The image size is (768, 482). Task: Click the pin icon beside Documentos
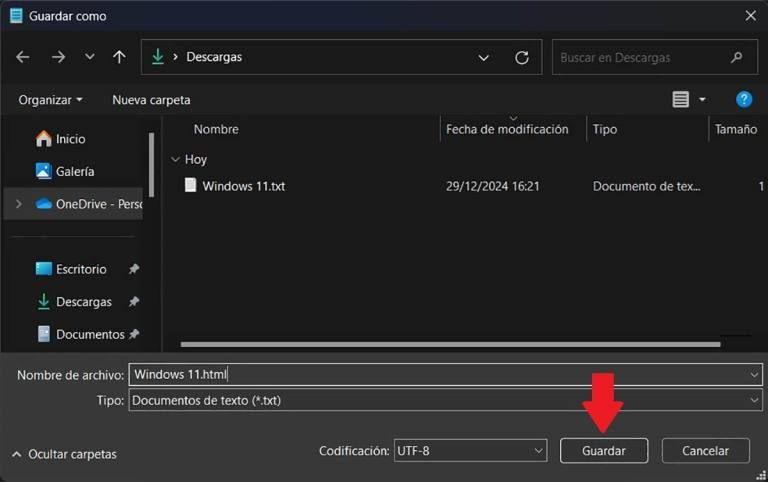(x=134, y=334)
